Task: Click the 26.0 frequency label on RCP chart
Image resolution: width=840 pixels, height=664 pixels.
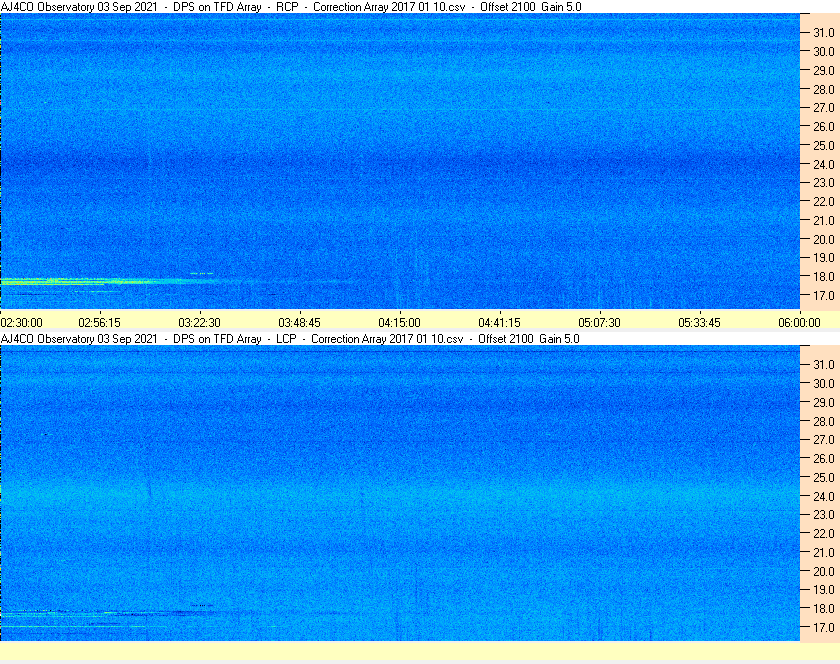Action: pos(824,126)
